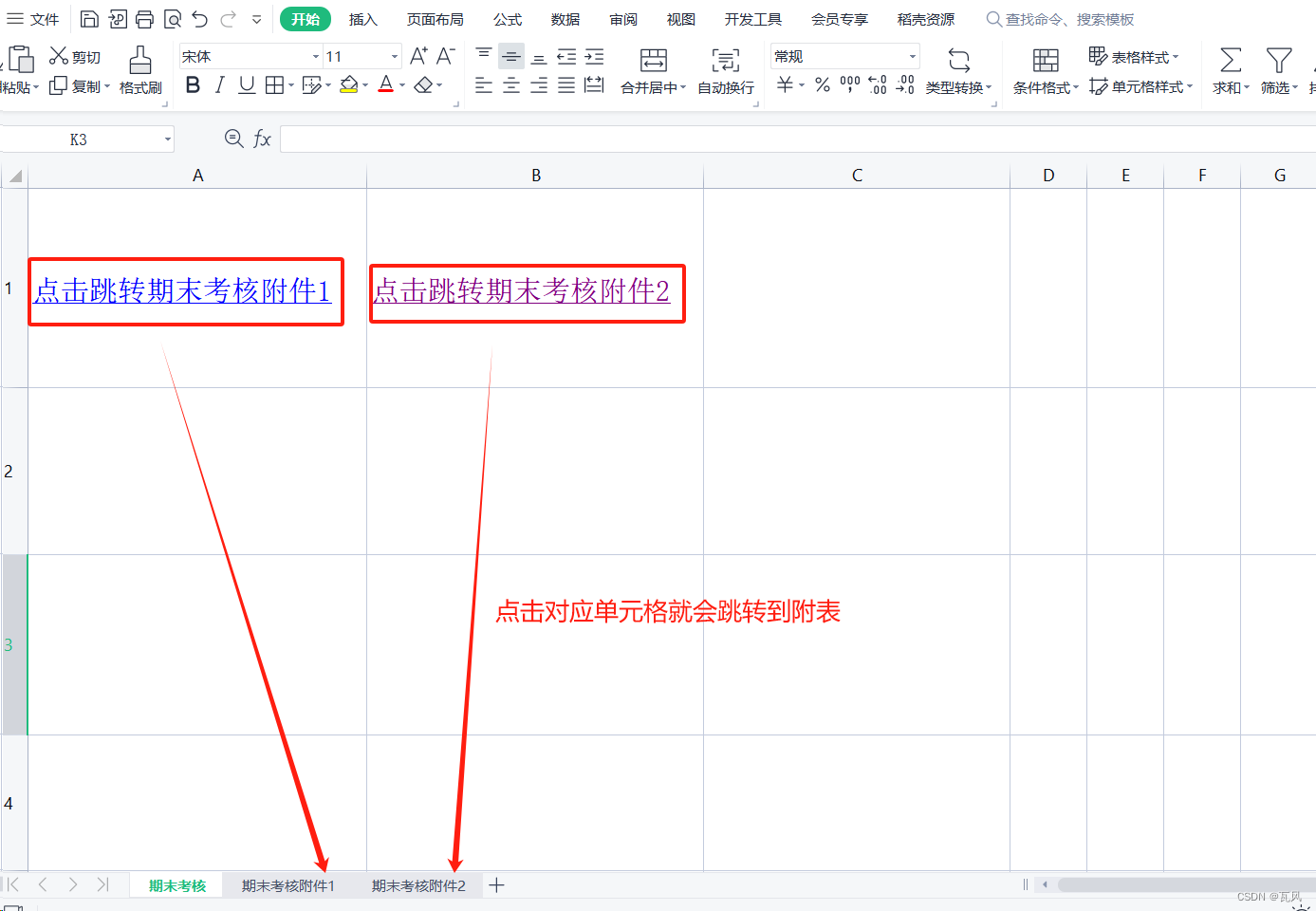Switch to the 插入 ribbon tab

pyautogui.click(x=363, y=19)
